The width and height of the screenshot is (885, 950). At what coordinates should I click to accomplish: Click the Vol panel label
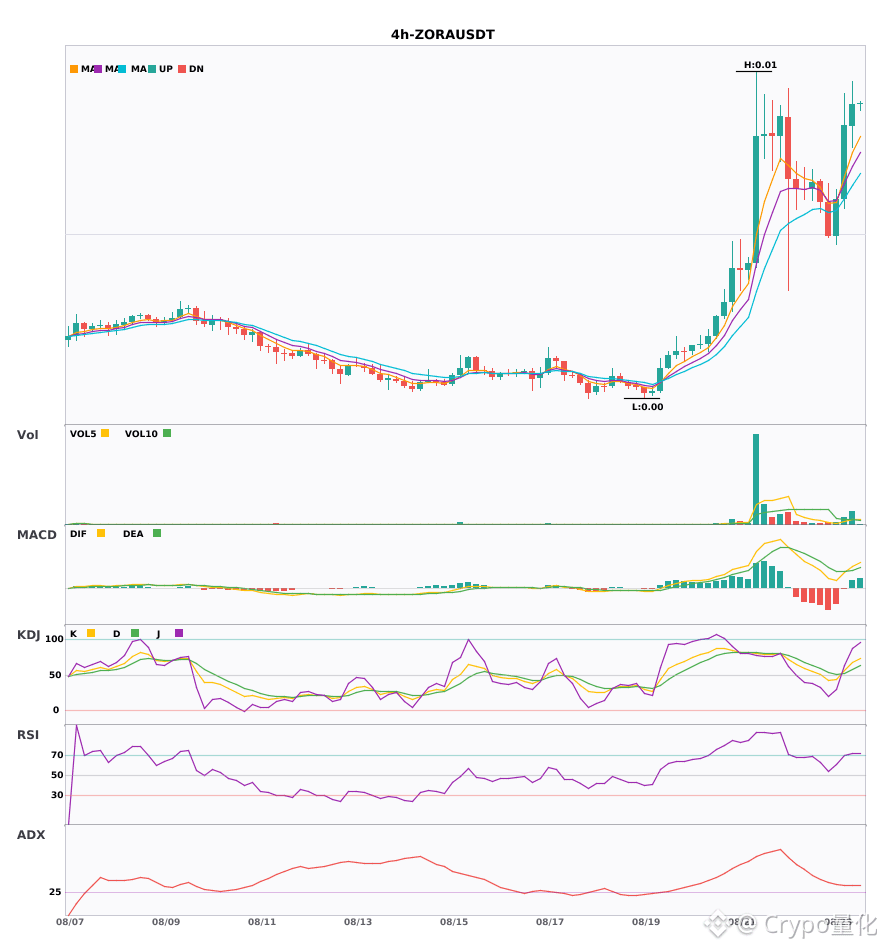(x=27, y=435)
